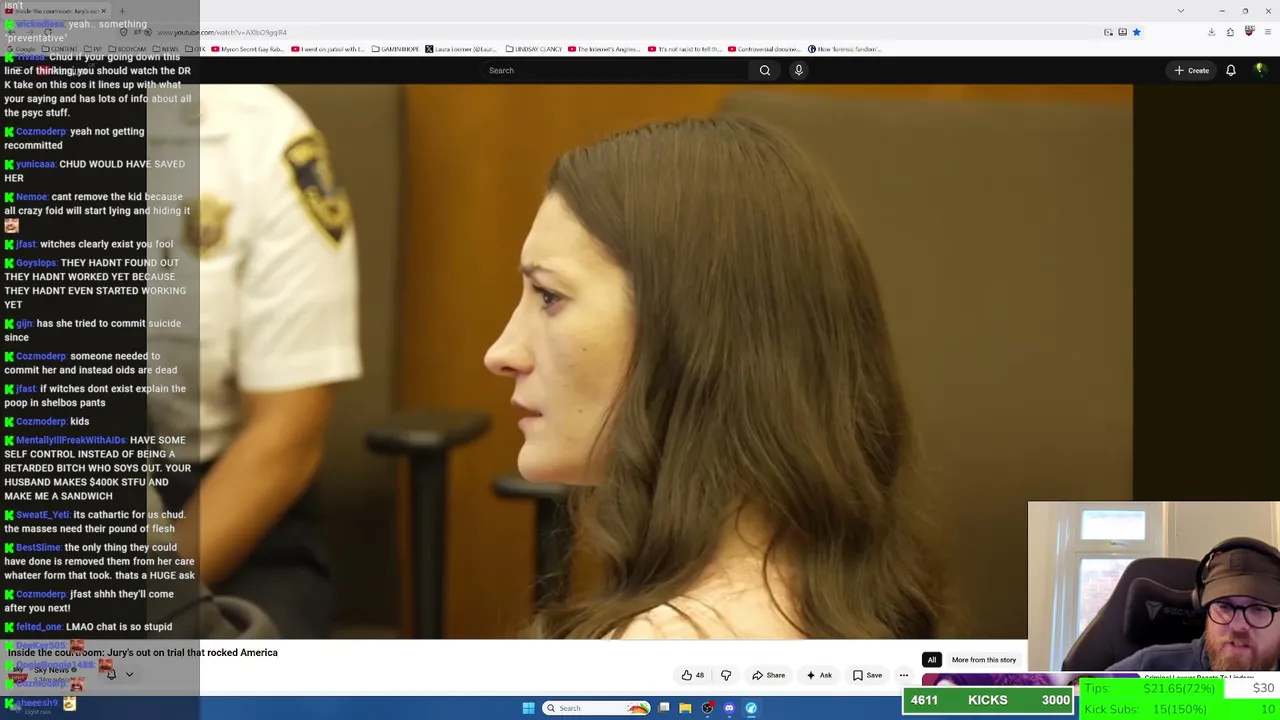Click the video title text
Screen dimensions: 1280x720
click(143, 652)
